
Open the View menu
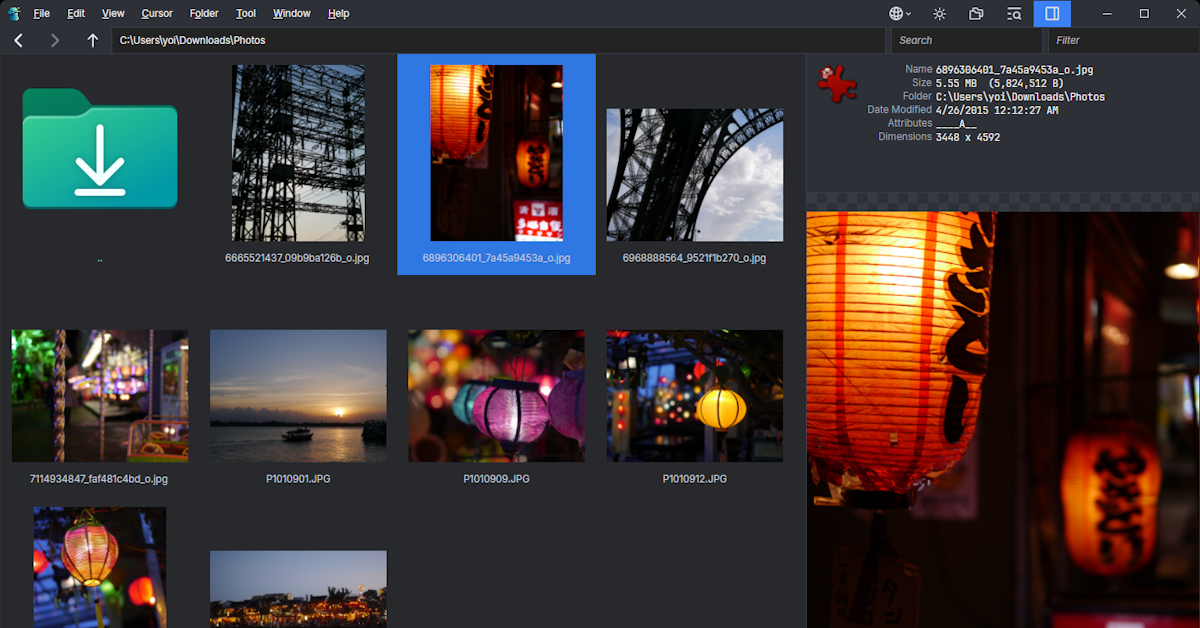point(113,14)
